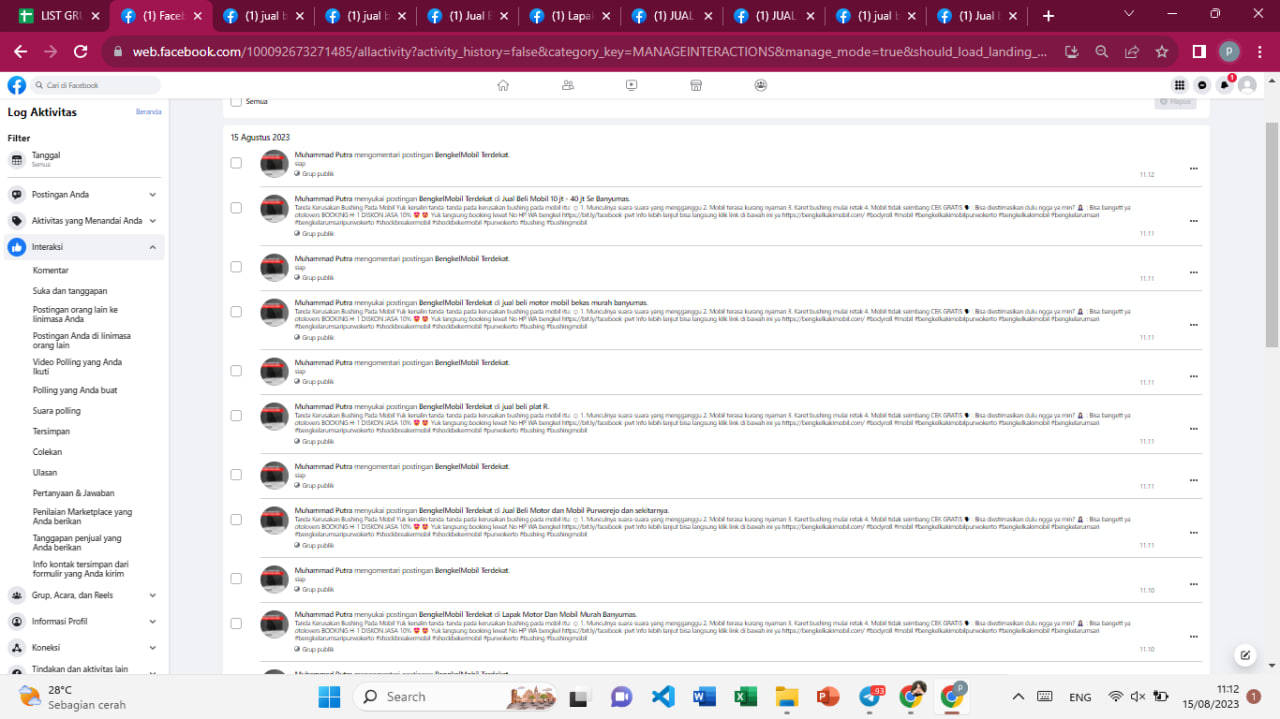Open Word from the taskbar
The height and width of the screenshot is (719, 1280).
coord(704,697)
